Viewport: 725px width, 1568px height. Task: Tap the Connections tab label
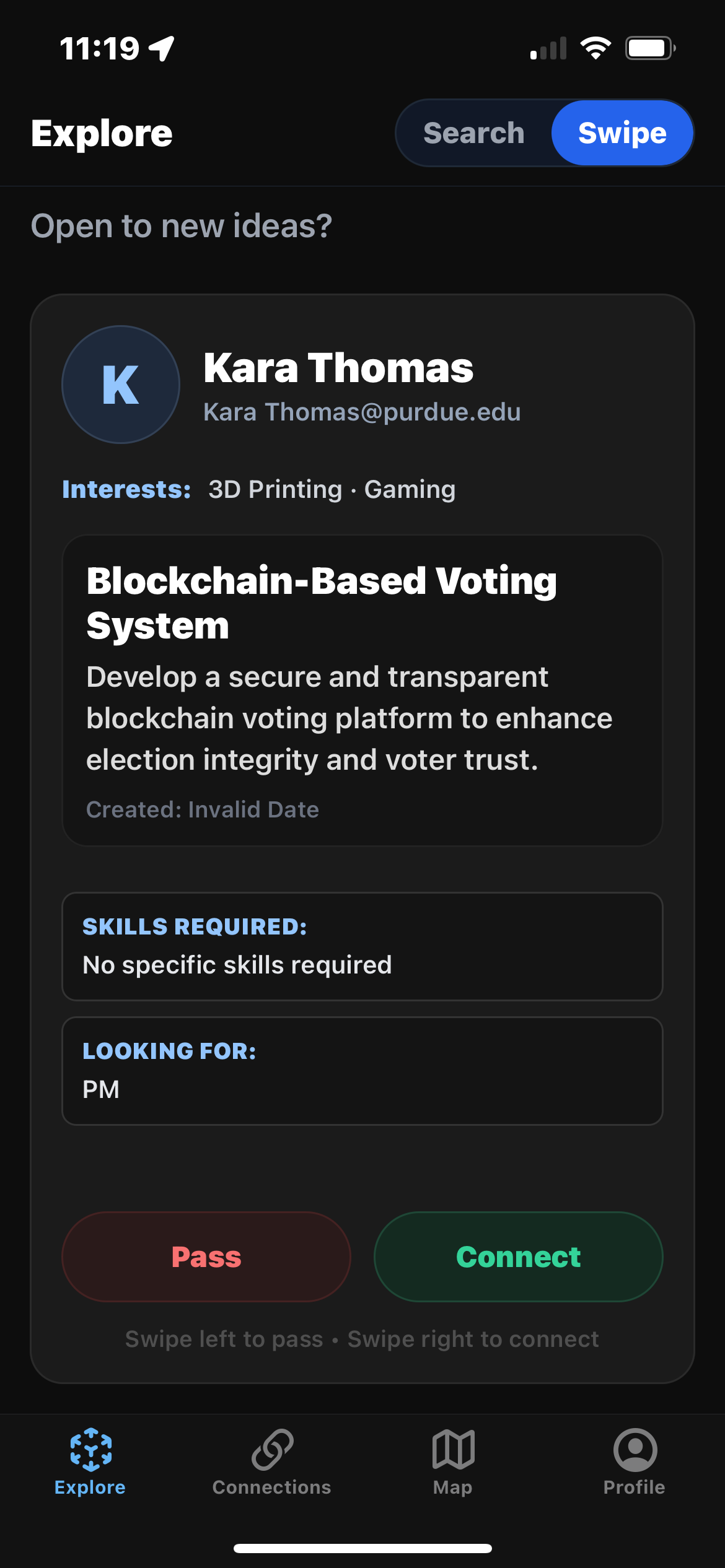pos(271,1487)
